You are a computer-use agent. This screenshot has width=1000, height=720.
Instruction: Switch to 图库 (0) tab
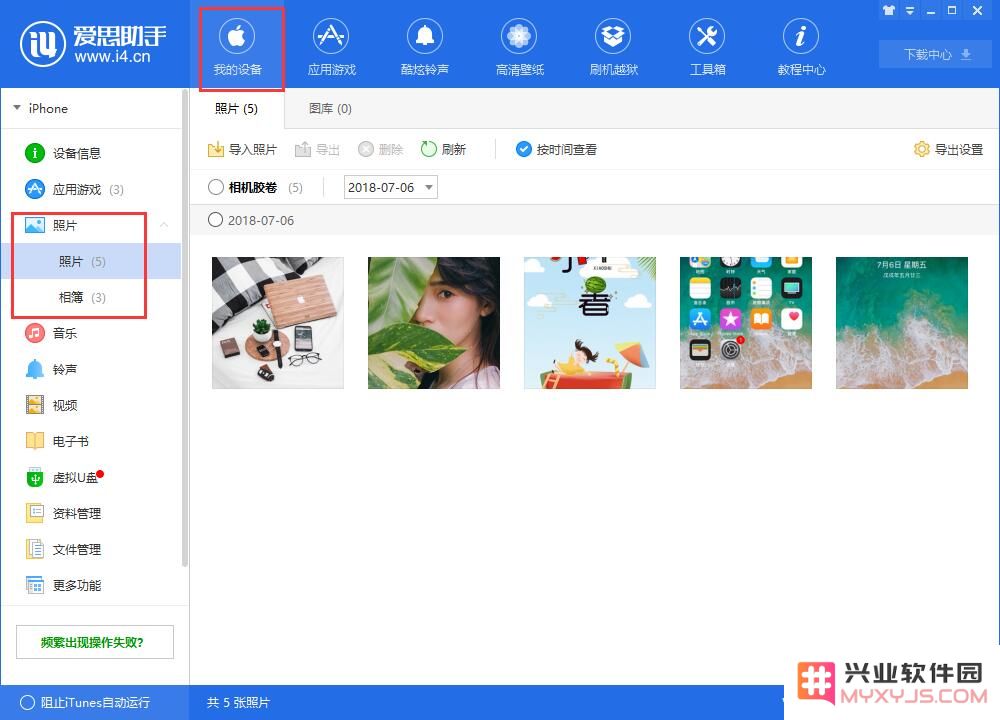point(330,108)
